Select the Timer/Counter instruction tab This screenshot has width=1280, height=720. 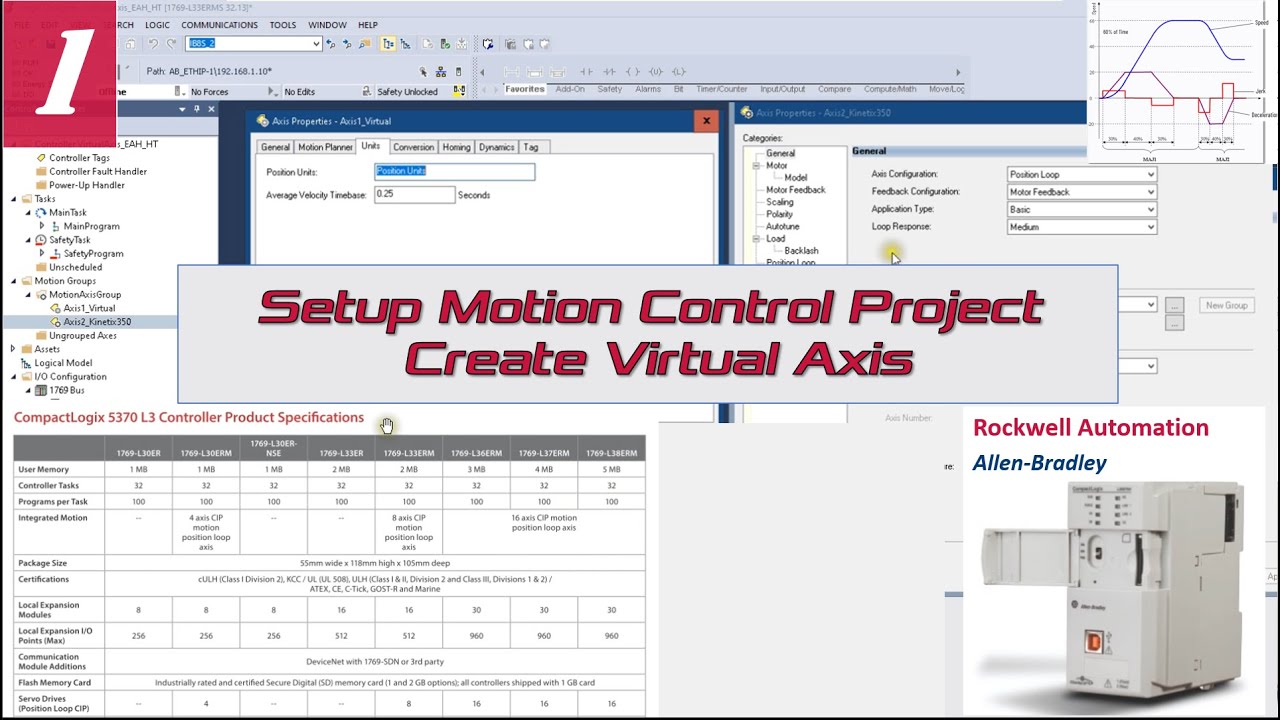[722, 89]
